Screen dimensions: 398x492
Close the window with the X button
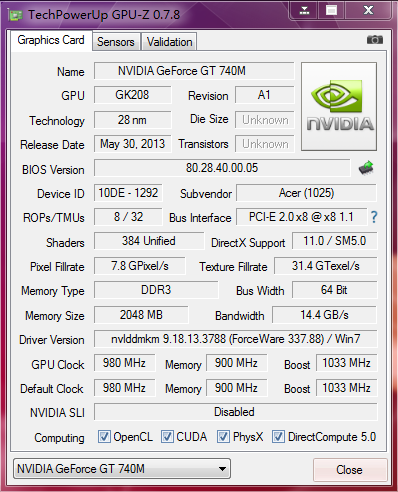pyautogui.click(x=368, y=10)
